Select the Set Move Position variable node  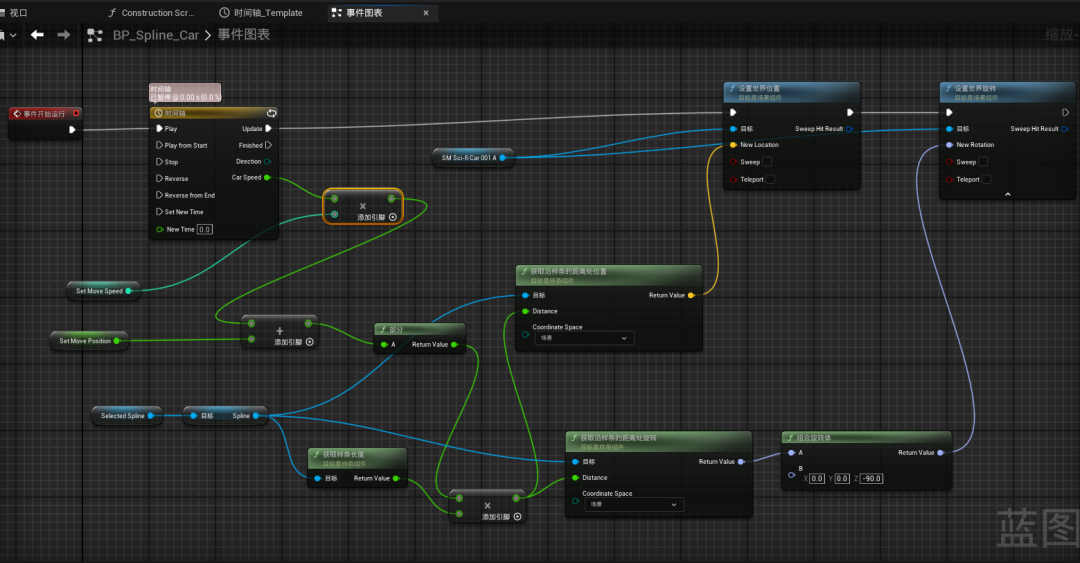90,340
